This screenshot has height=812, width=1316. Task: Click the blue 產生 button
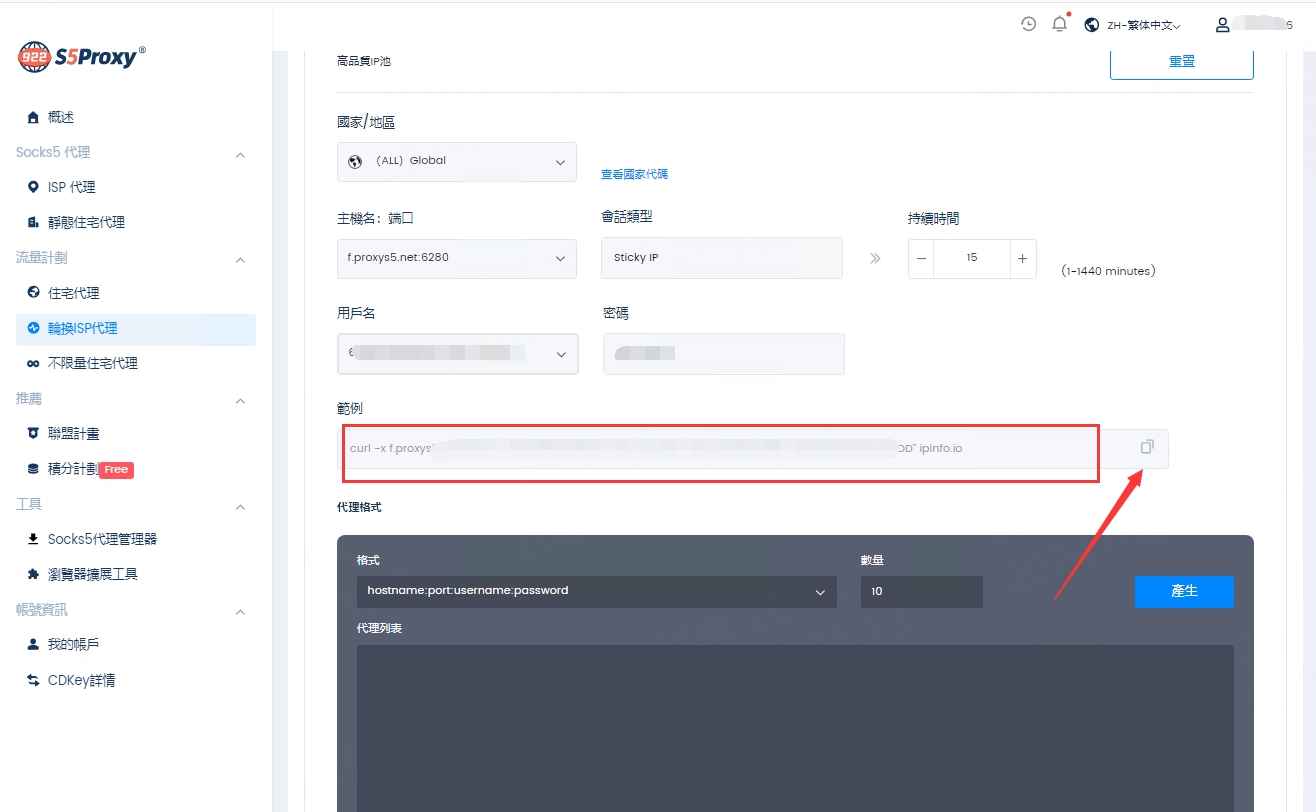pyautogui.click(x=1184, y=591)
